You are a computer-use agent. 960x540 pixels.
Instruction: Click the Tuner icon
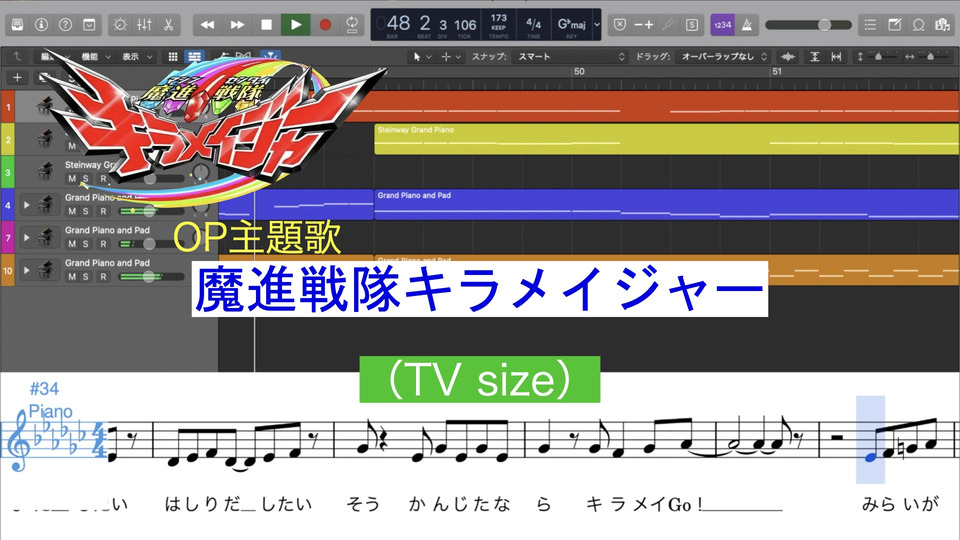coord(669,24)
